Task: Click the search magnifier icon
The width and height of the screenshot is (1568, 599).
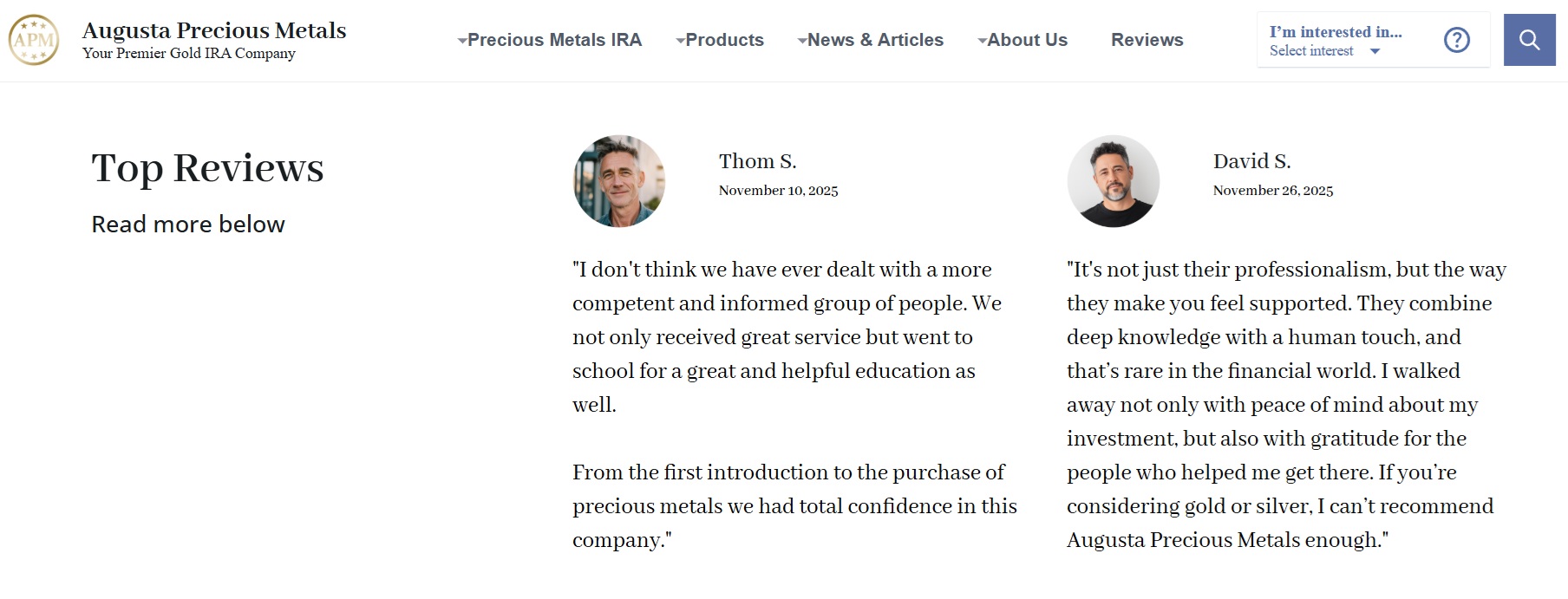Action: click(1529, 40)
